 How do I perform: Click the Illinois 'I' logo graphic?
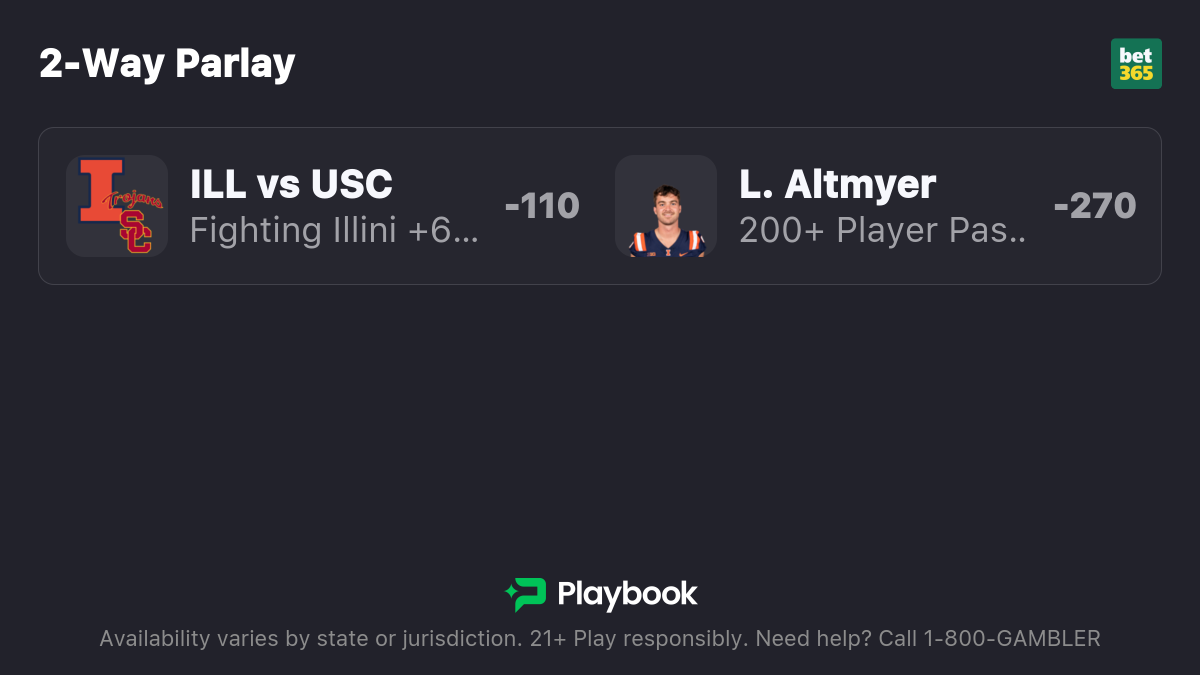(101, 190)
